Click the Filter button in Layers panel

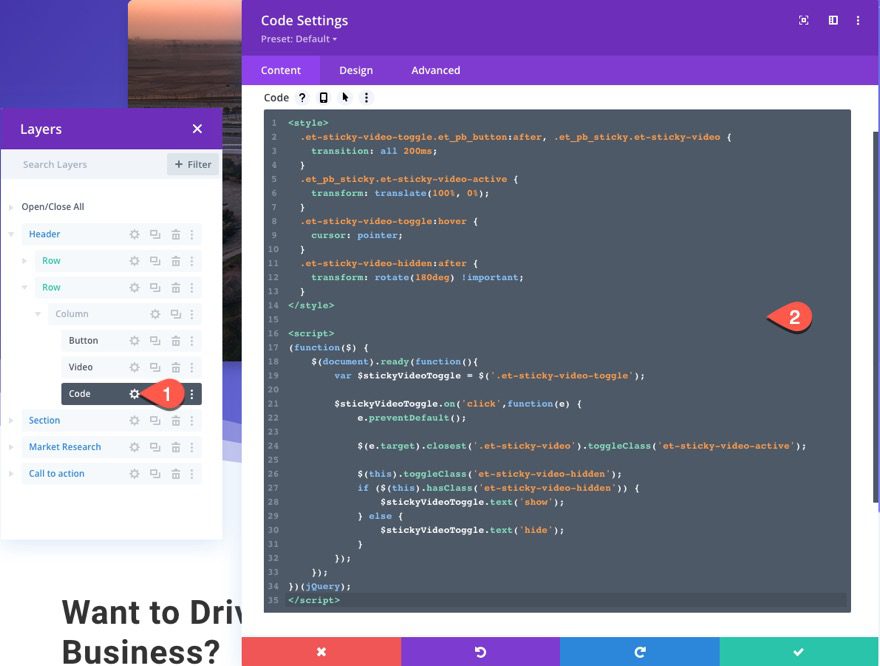click(x=191, y=164)
